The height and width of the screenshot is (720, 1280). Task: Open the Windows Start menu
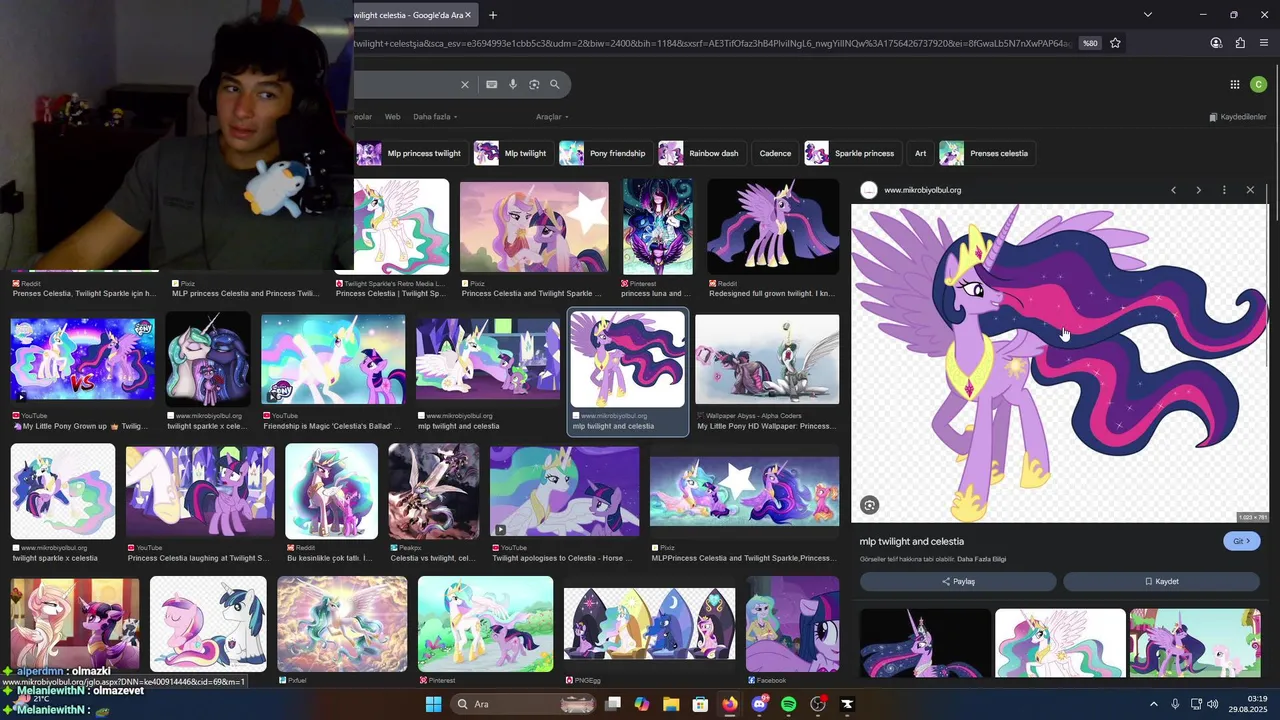pos(433,704)
